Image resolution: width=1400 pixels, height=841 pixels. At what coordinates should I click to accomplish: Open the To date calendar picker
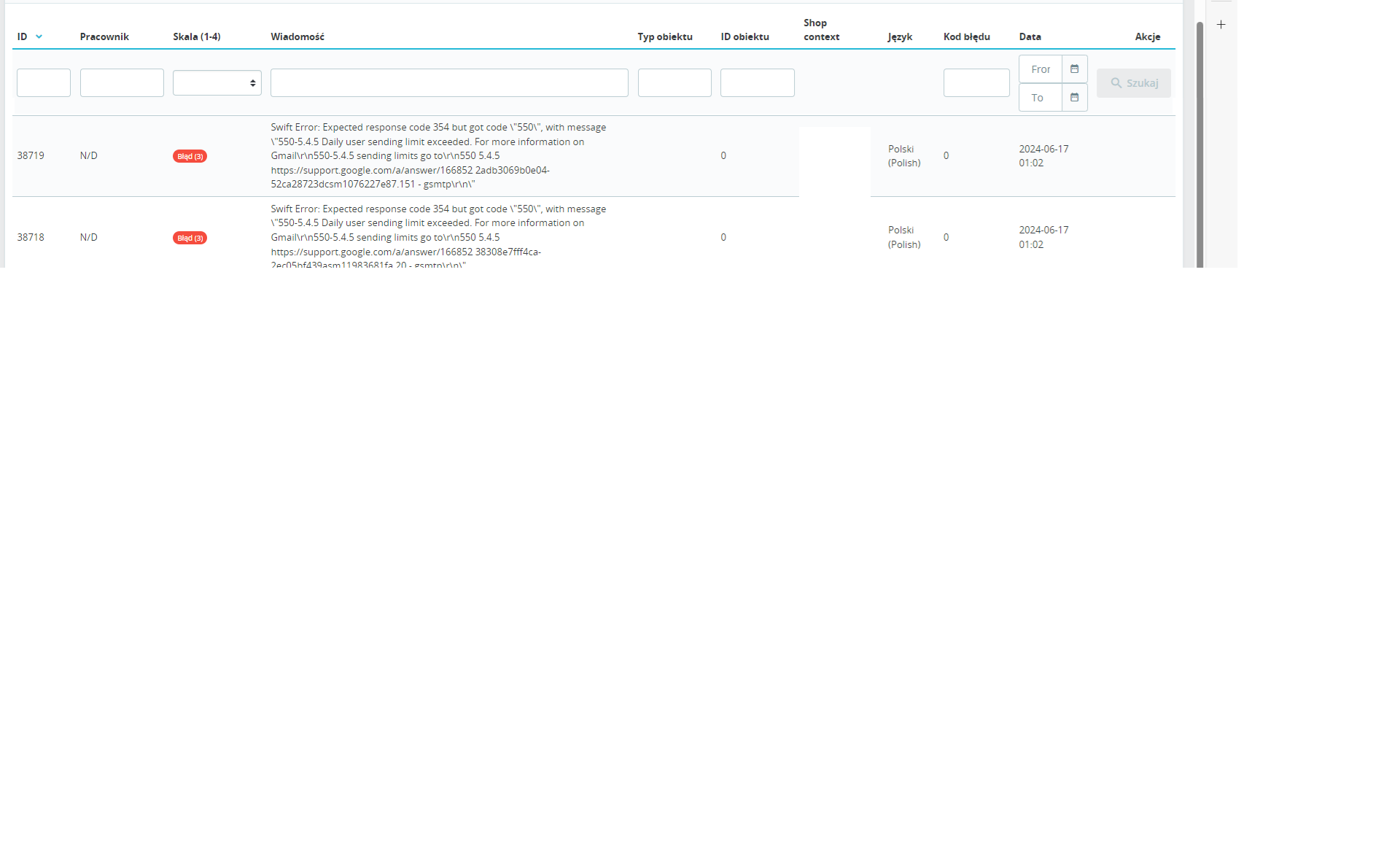[x=1074, y=98]
